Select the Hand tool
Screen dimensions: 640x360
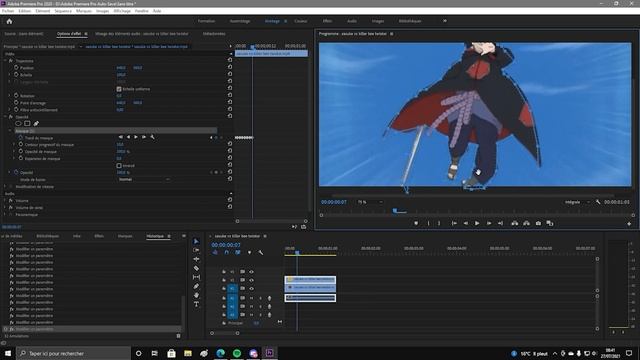coord(196,295)
